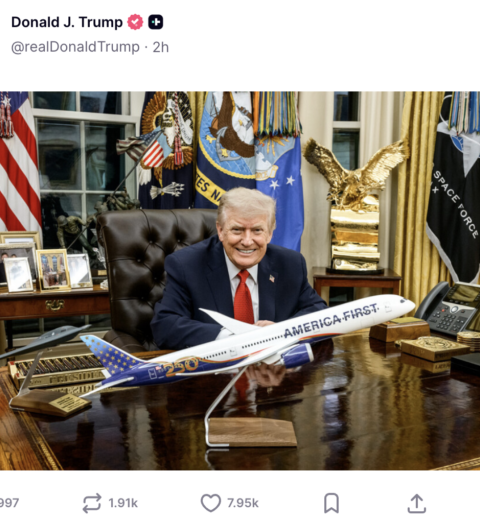Click the black plus badge beside the name
The image size is (480, 520).
point(155,22)
